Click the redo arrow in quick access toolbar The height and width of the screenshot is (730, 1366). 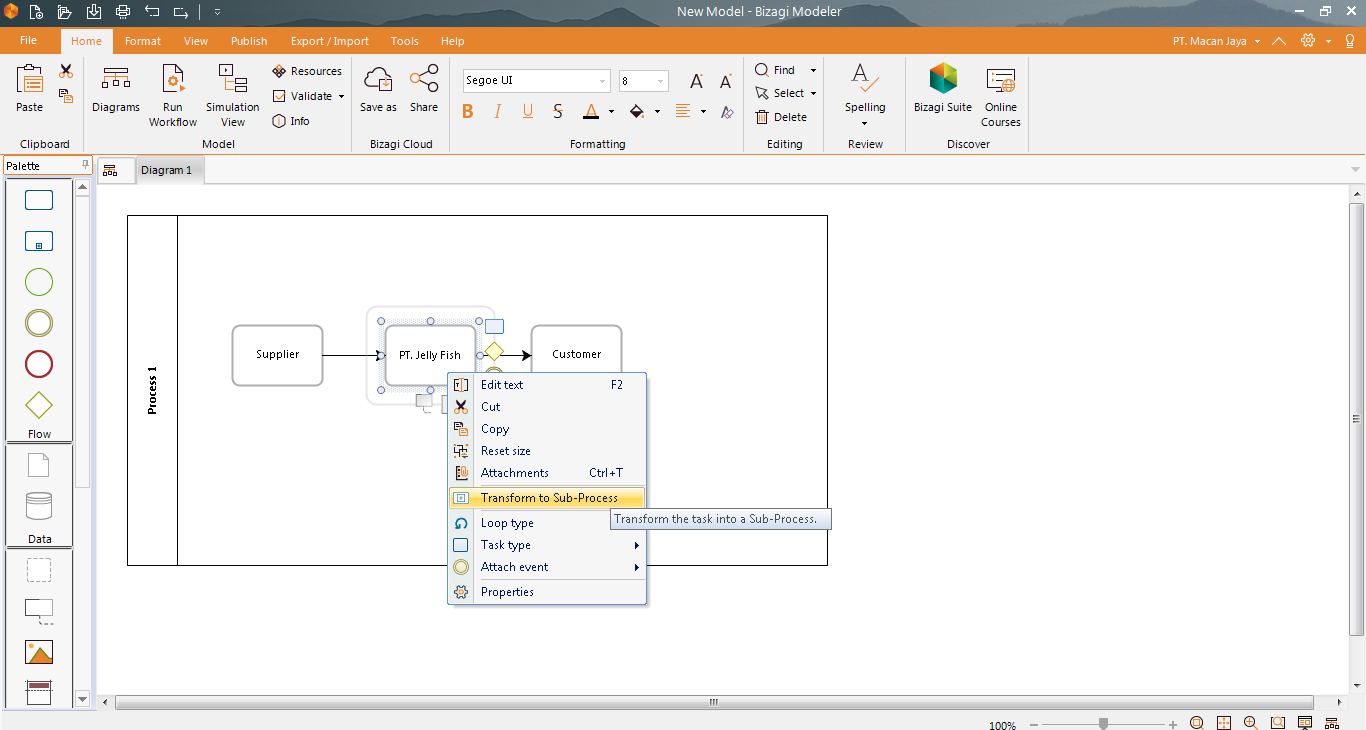point(181,12)
